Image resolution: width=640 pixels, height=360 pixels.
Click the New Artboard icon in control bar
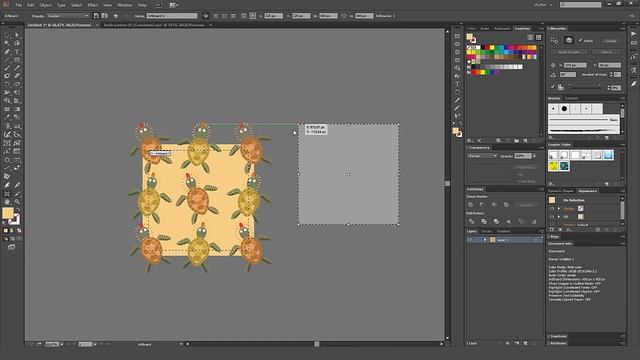(x=116, y=16)
